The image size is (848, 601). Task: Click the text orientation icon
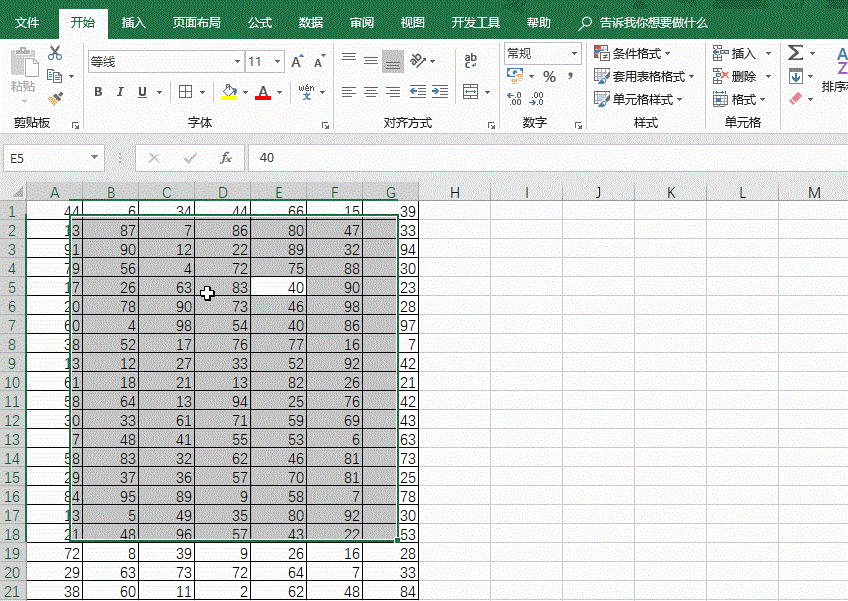click(418, 60)
